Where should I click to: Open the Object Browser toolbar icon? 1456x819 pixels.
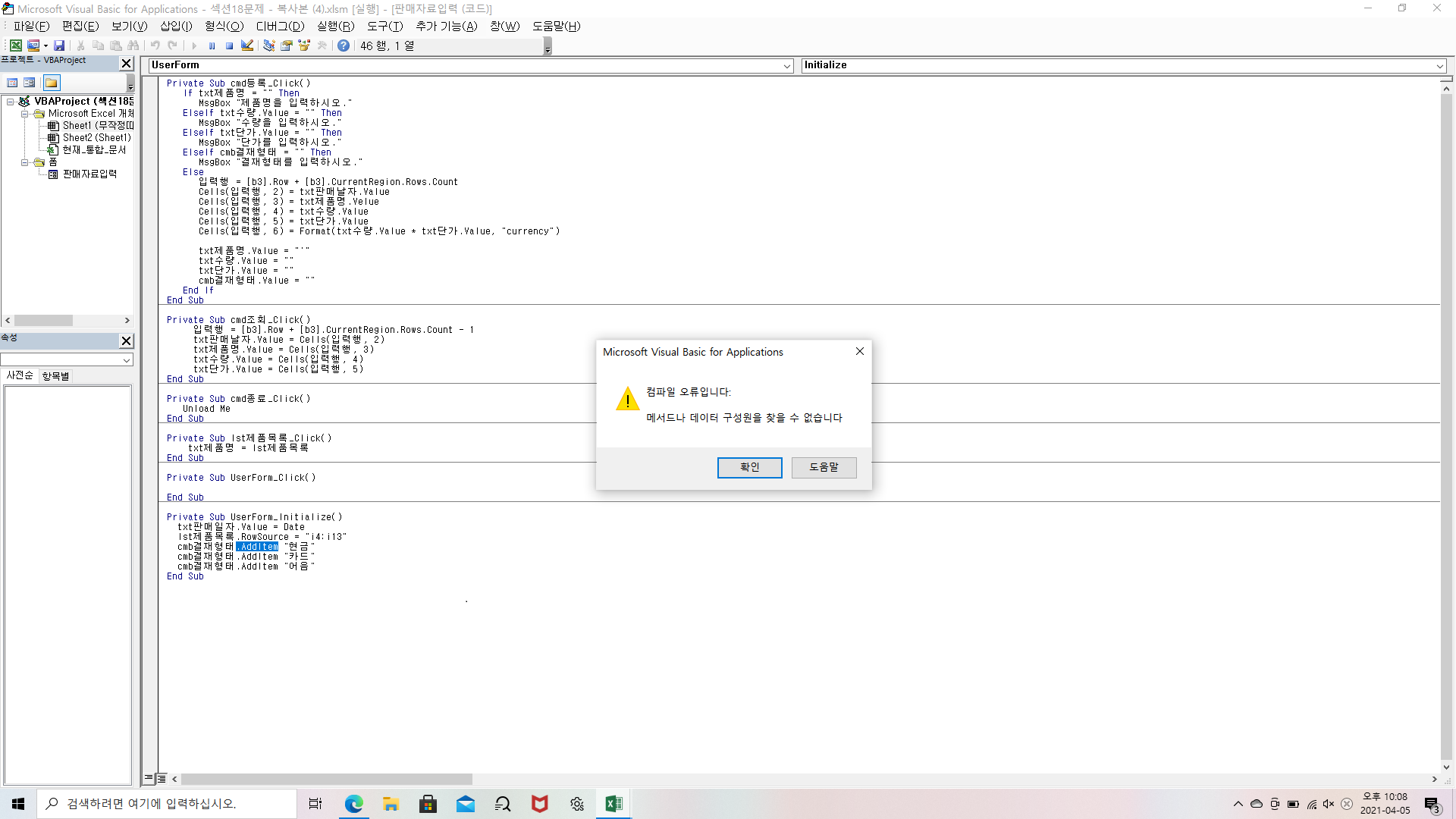click(304, 45)
